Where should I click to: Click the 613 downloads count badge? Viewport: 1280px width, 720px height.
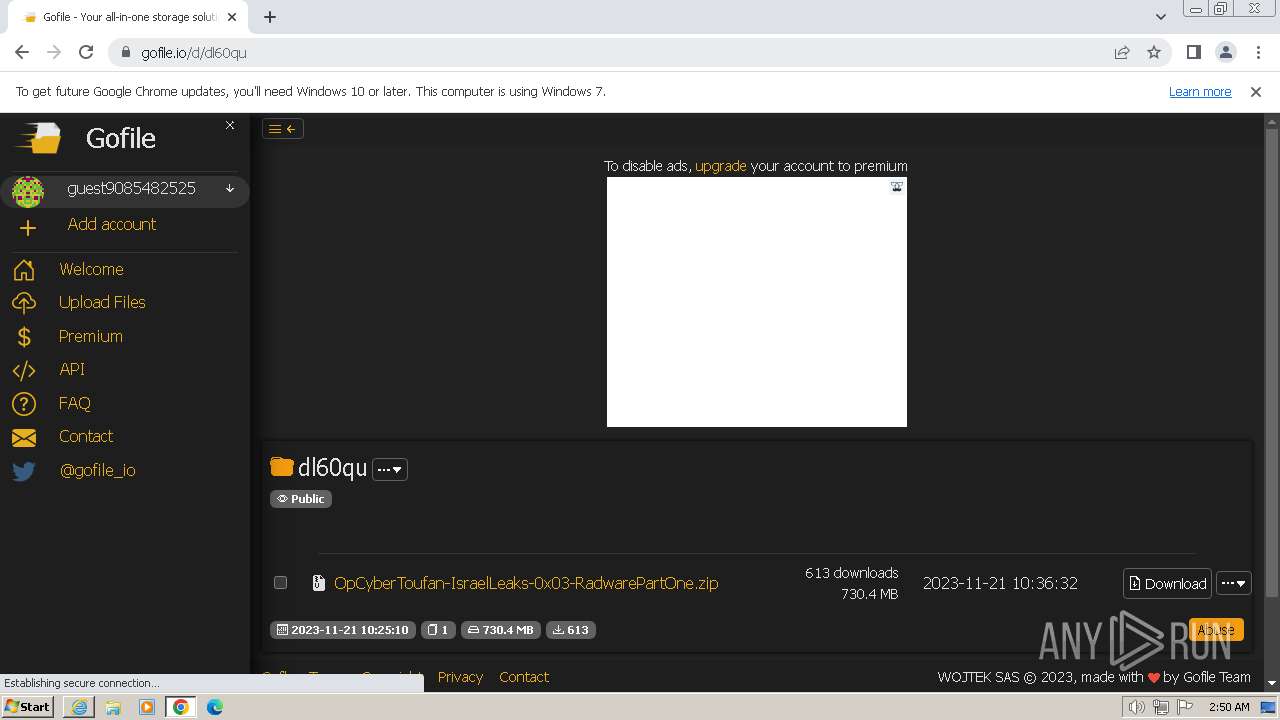571,630
